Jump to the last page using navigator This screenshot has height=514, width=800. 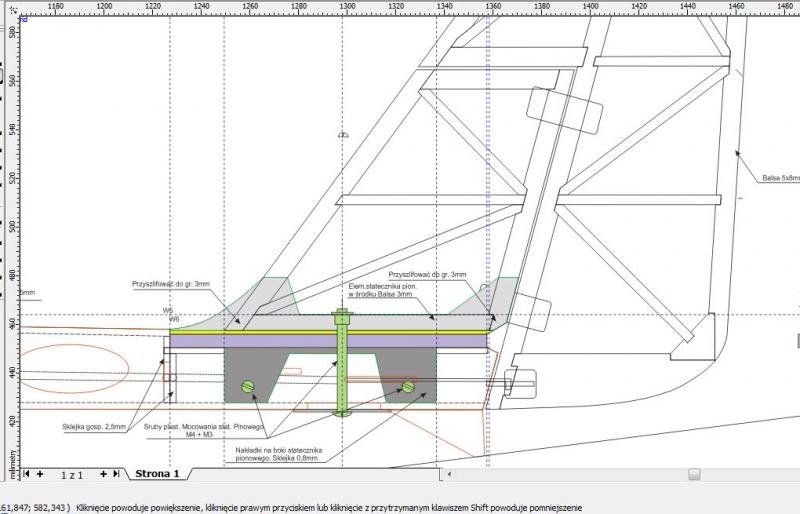tap(115, 474)
